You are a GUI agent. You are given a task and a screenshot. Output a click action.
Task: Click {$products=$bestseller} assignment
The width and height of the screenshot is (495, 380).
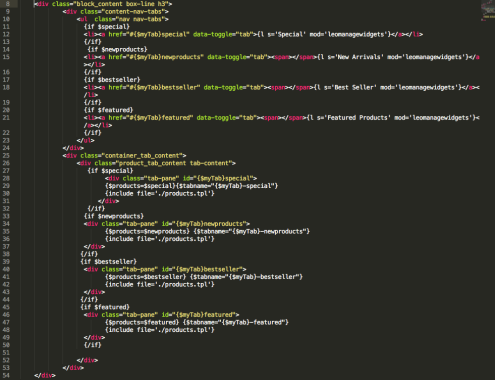point(146,277)
